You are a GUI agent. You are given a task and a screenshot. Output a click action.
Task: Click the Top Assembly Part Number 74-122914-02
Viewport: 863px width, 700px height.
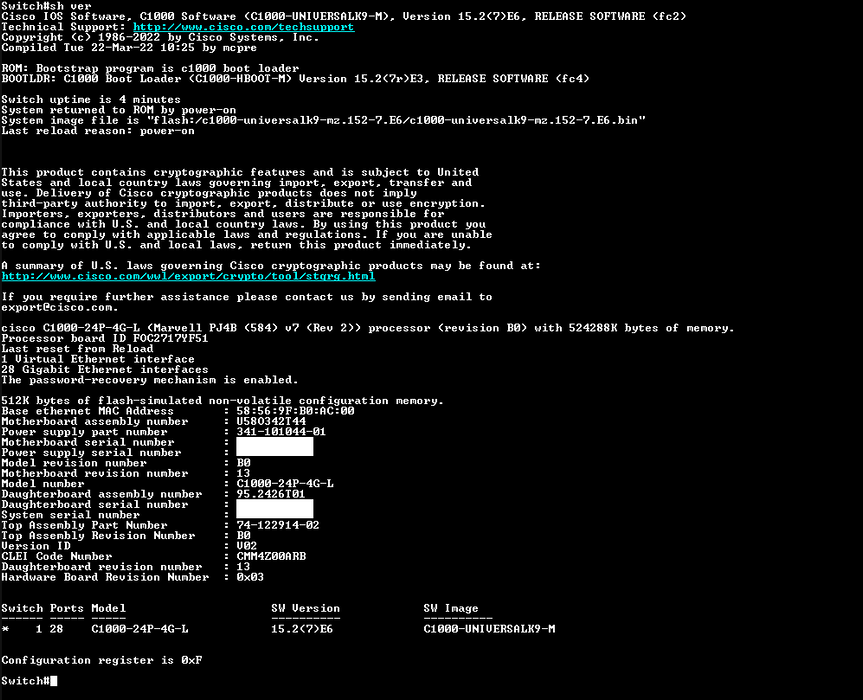click(x=278, y=526)
